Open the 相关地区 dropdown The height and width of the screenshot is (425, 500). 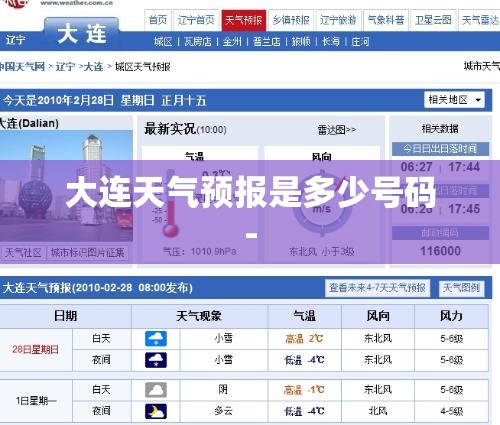tap(454, 100)
